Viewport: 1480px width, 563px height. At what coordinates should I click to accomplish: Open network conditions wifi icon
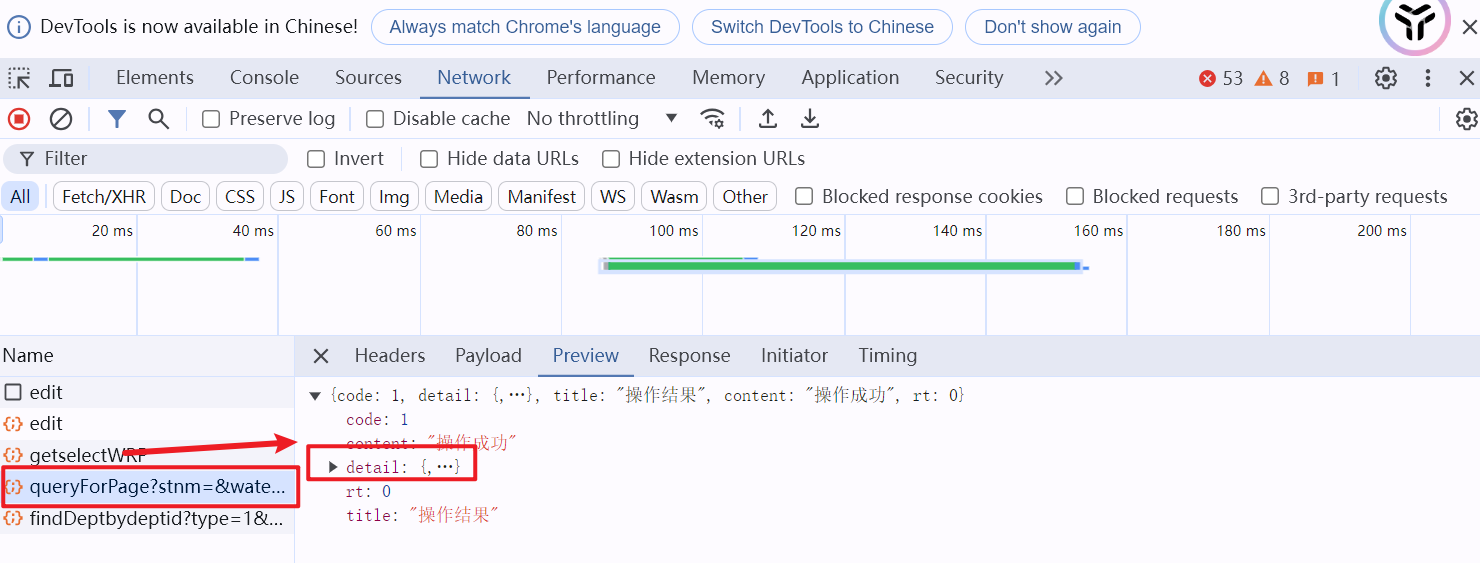713,119
